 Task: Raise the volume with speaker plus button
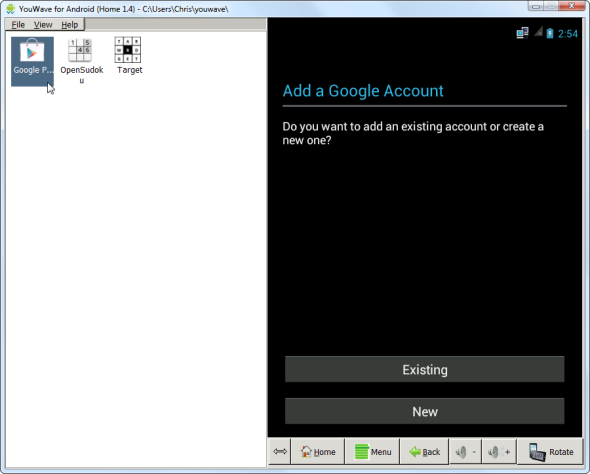pos(499,451)
